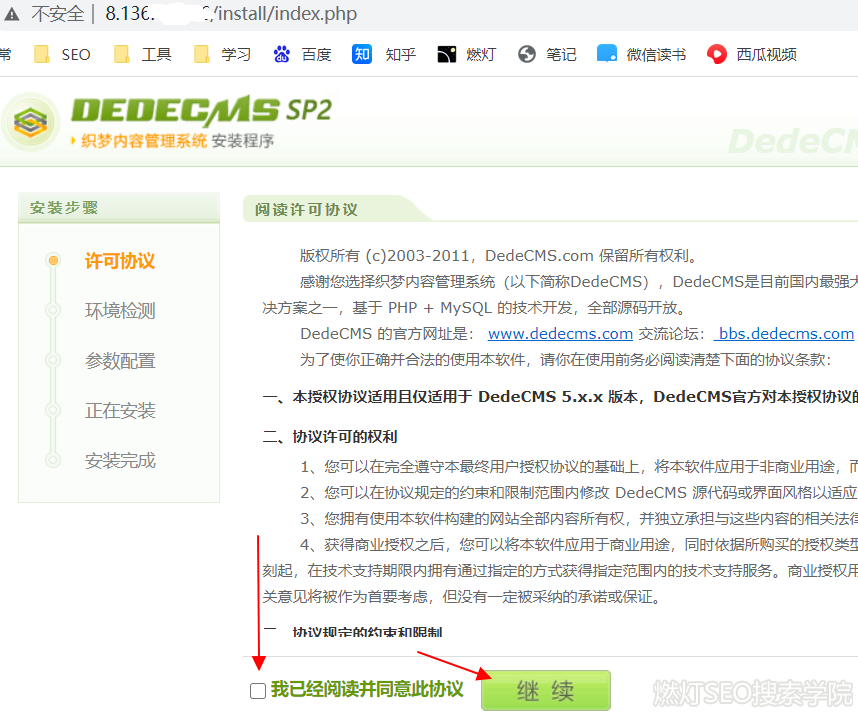Check the agree to license checkbox
This screenshot has width=858, height=723.
[x=258, y=691]
